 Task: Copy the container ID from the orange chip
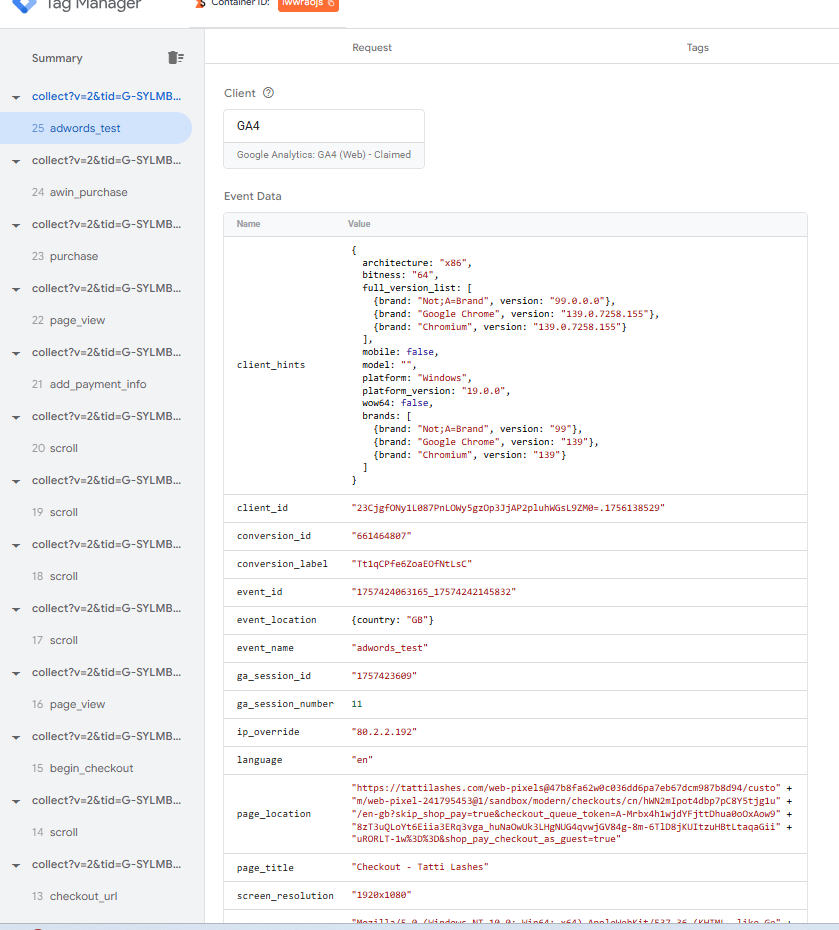[x=308, y=4]
